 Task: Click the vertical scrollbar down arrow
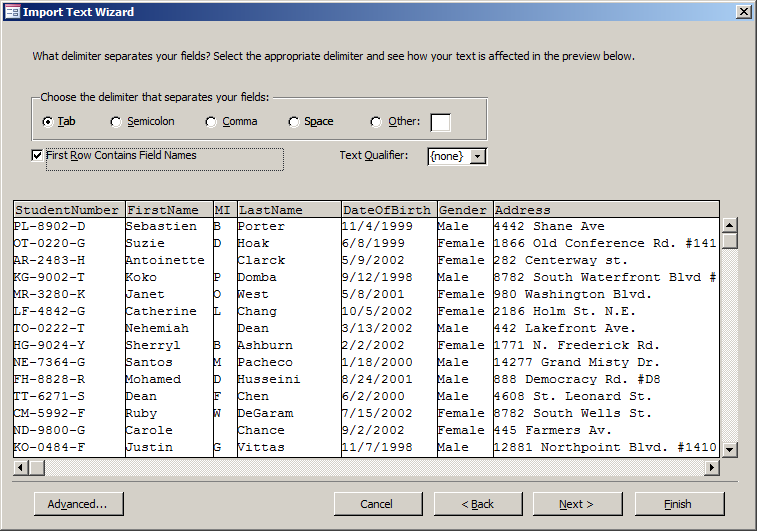click(729, 449)
